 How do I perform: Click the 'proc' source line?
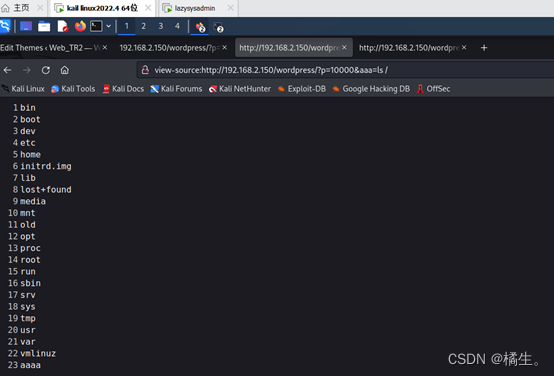[30, 248]
